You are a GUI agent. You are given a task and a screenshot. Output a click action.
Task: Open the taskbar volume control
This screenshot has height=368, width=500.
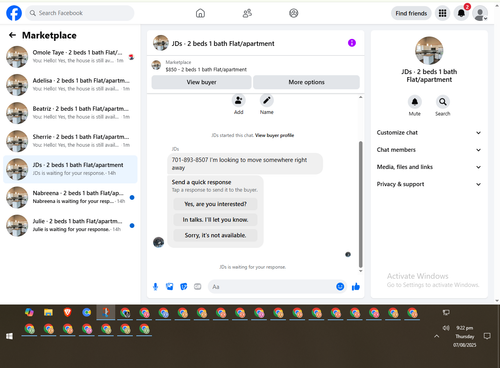(x=446, y=328)
